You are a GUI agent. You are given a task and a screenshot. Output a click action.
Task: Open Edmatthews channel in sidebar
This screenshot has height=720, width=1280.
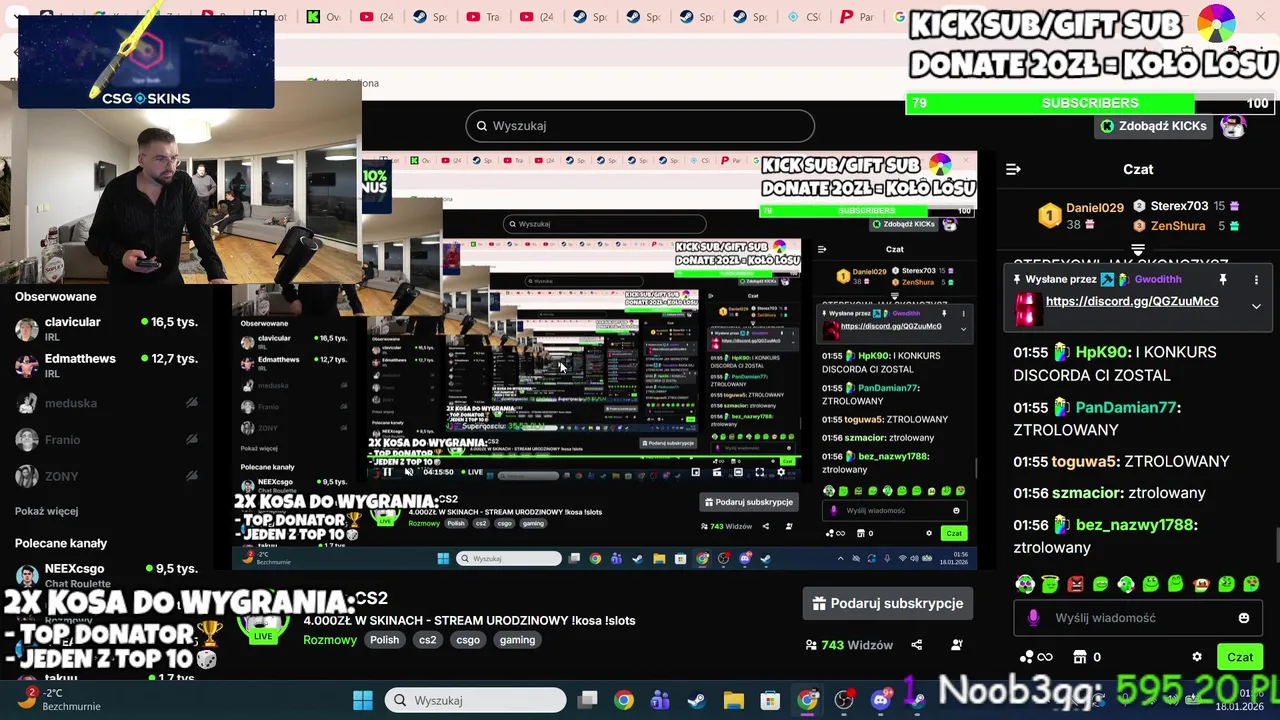click(x=106, y=366)
